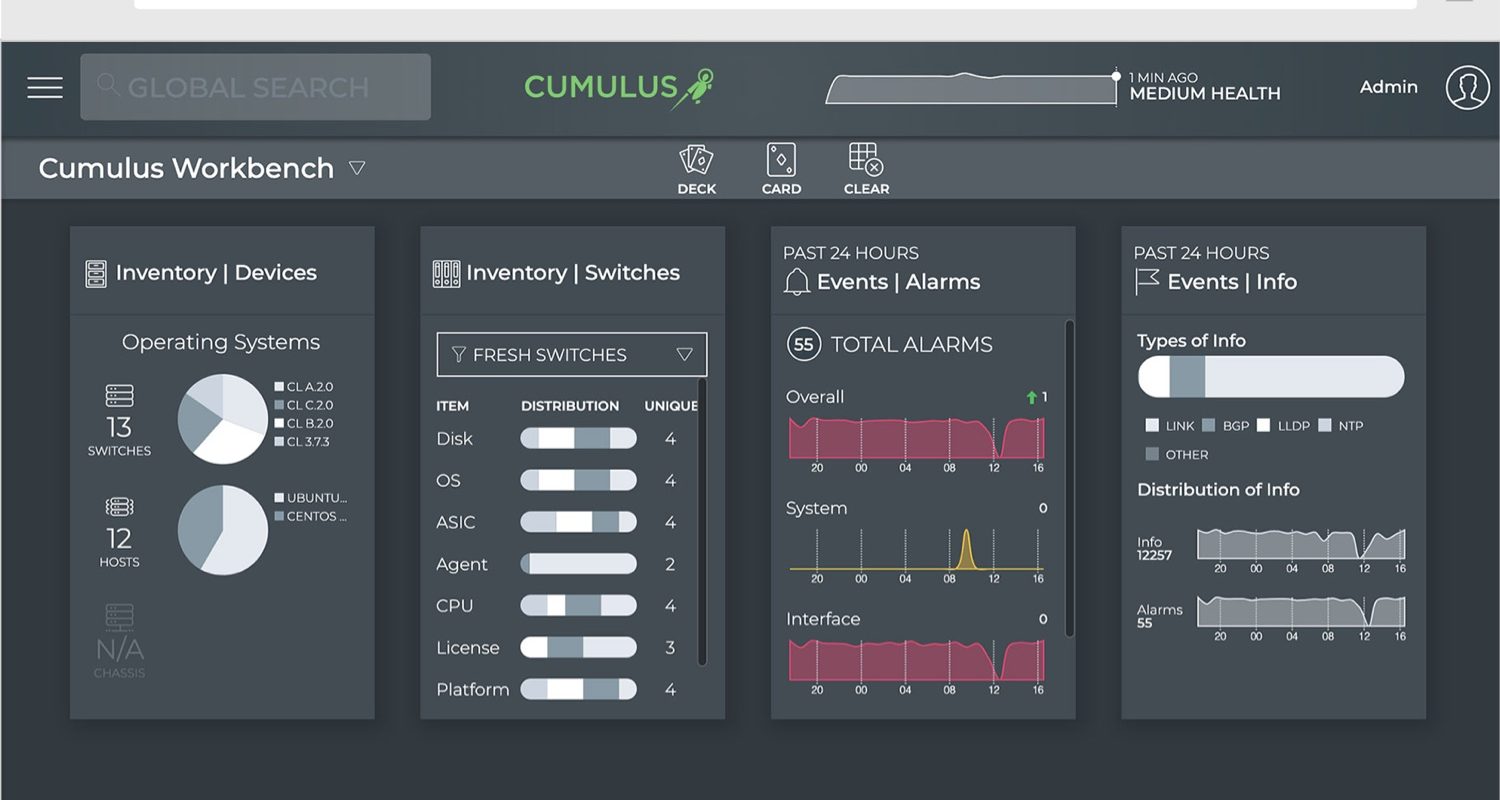Click the Interface alarms chart

pos(917,660)
